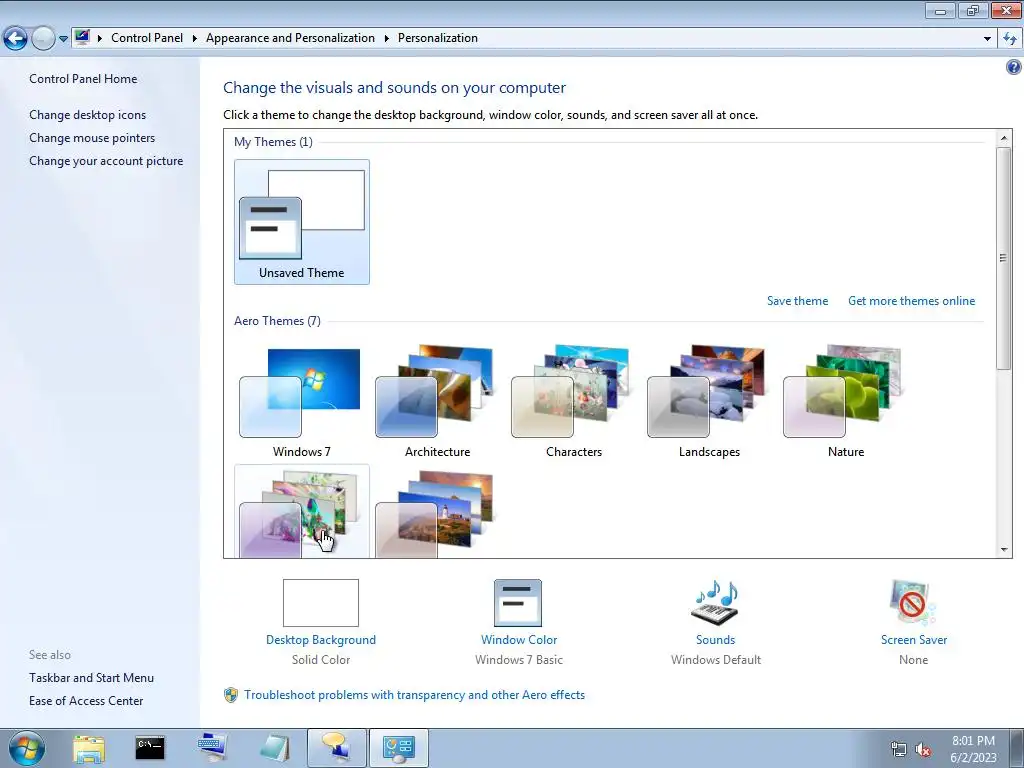Click the Desktop Background preview swatch

(x=321, y=603)
